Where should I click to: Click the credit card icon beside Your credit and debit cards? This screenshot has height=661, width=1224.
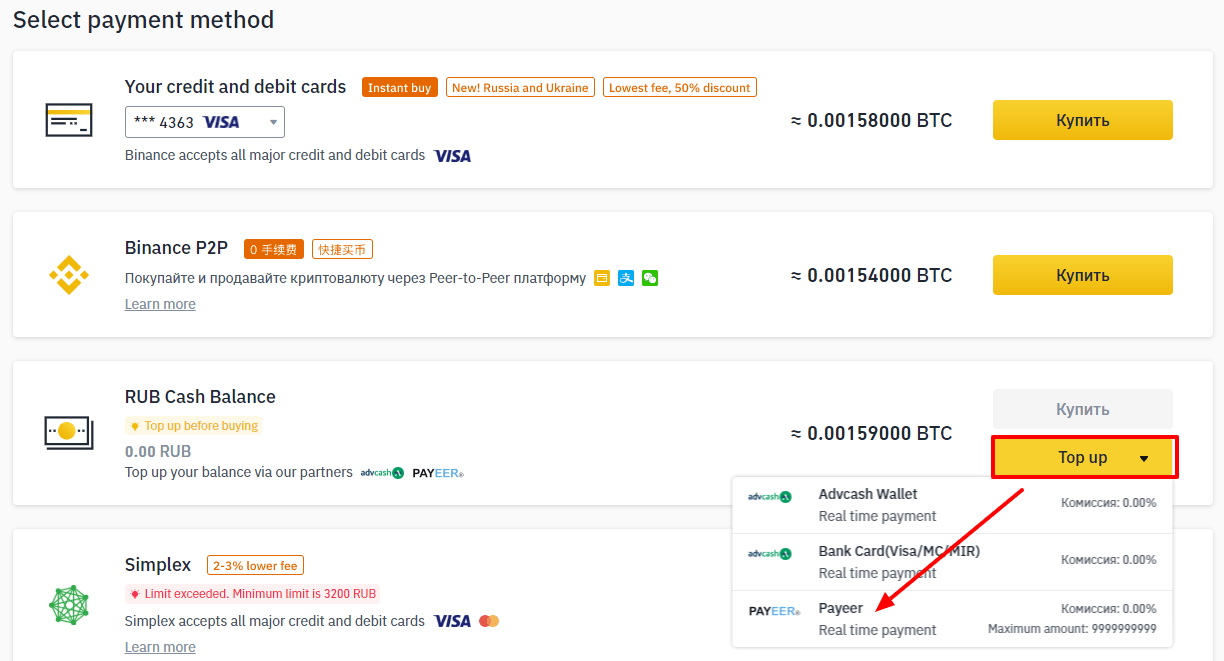coord(69,120)
